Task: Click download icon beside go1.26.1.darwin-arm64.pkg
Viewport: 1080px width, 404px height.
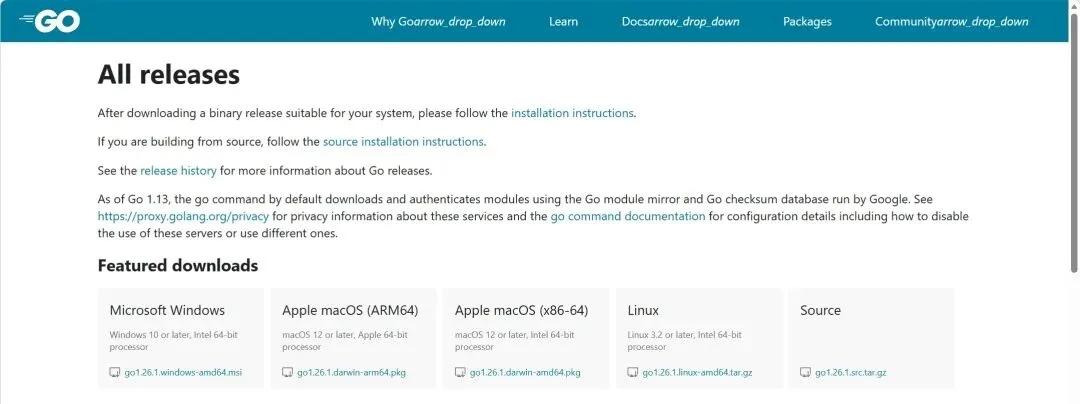Action: 288,373
